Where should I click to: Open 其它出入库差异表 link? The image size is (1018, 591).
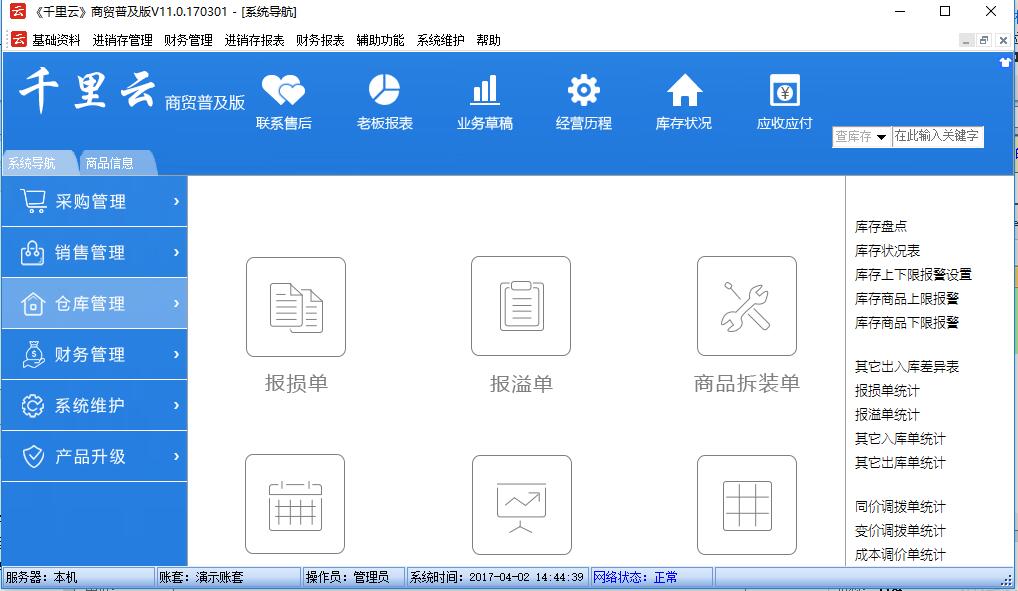tap(906, 366)
